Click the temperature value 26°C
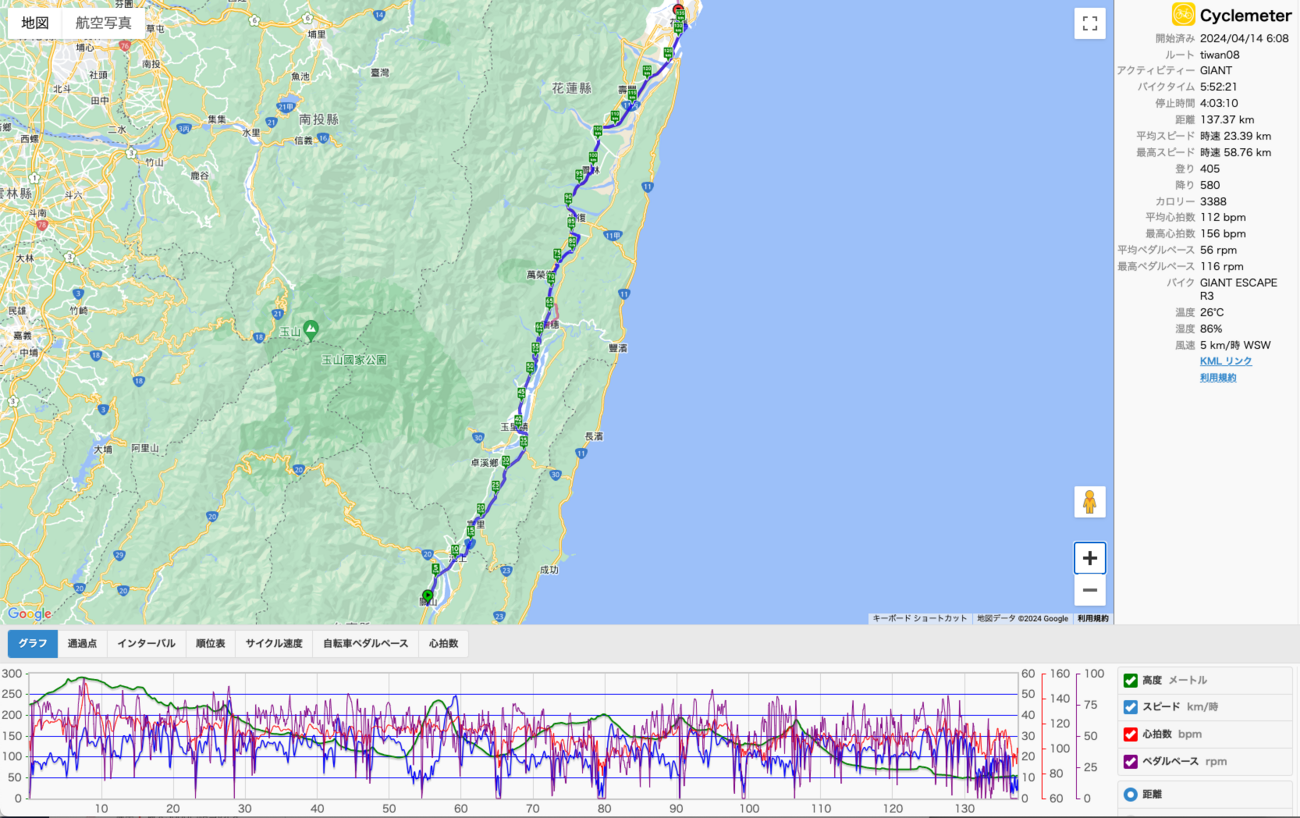The width and height of the screenshot is (1300, 818). point(1212,312)
